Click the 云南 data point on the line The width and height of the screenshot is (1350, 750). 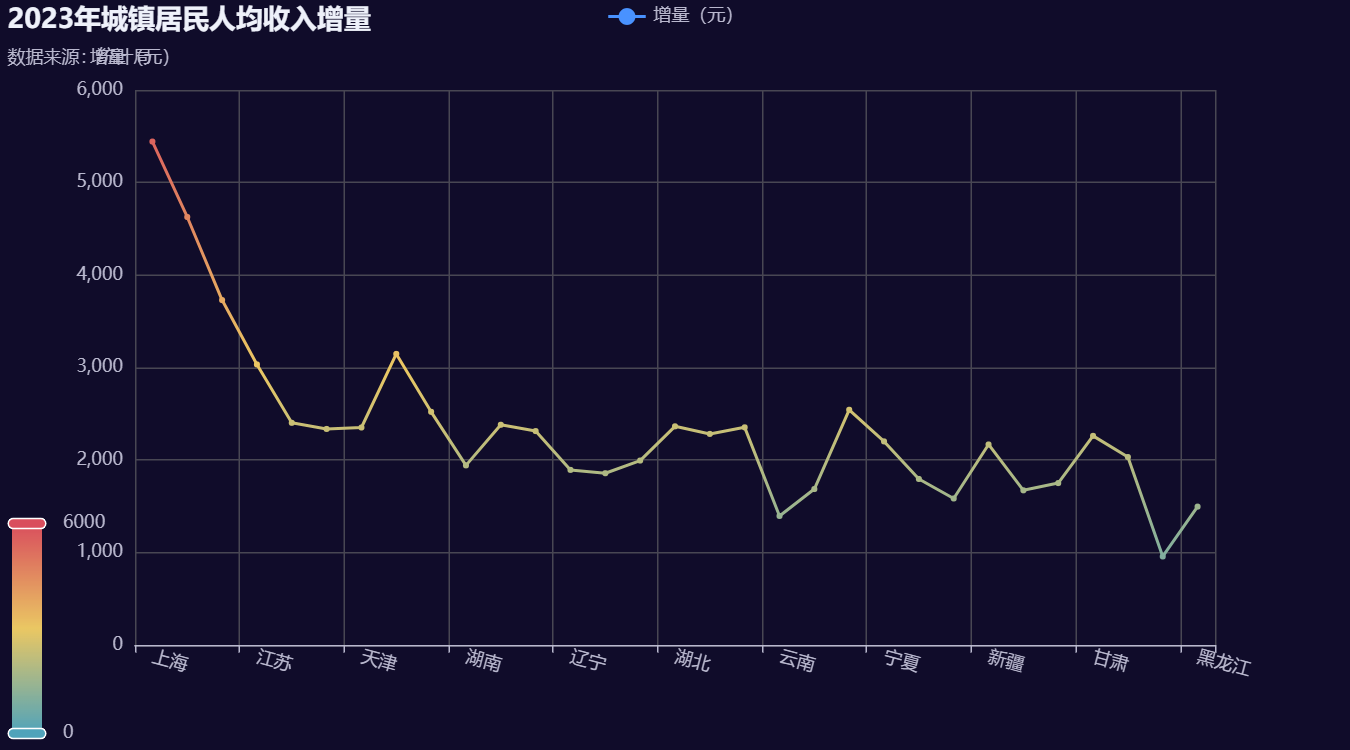click(x=779, y=516)
